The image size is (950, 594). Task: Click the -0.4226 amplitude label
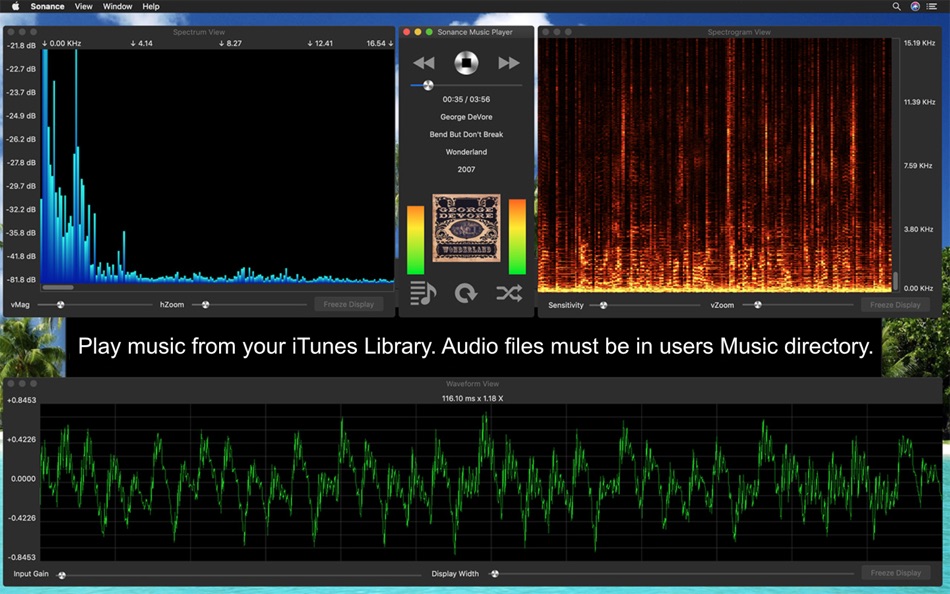pyautogui.click(x=21, y=518)
